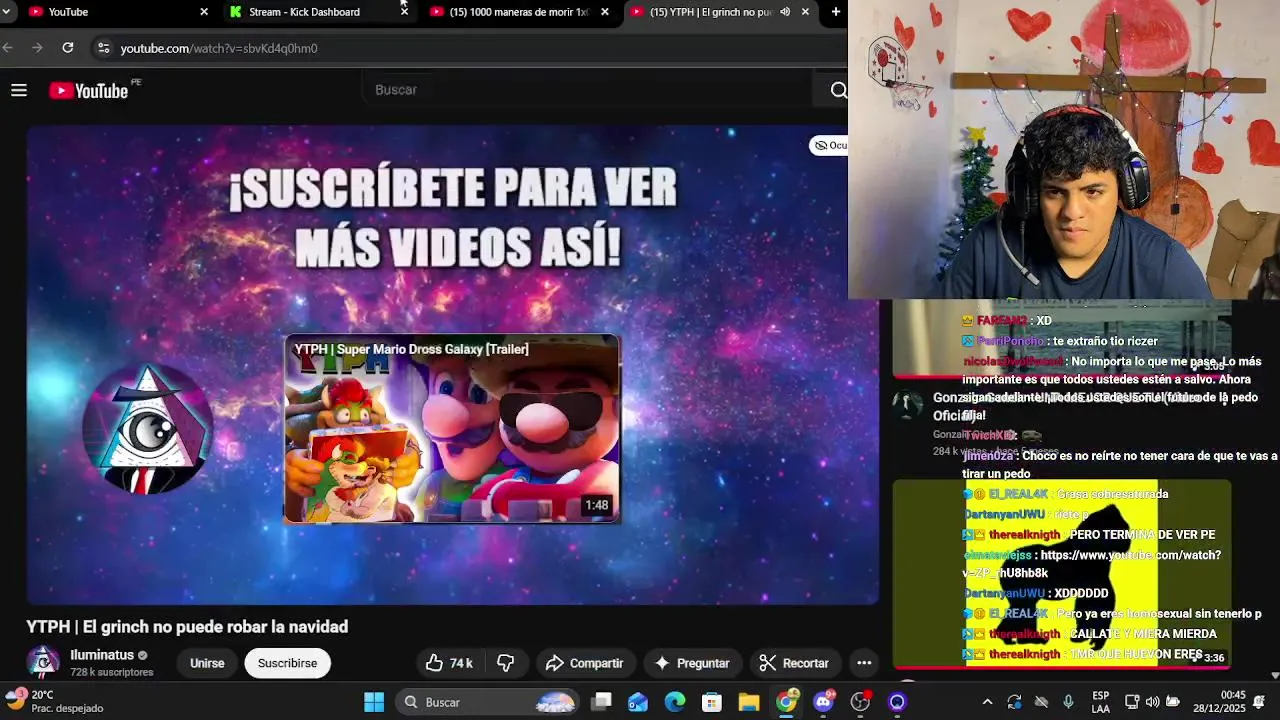Screen dimensions: 1280x720
Task: Expand the hidden system tray icons chevron
Action: point(987,702)
